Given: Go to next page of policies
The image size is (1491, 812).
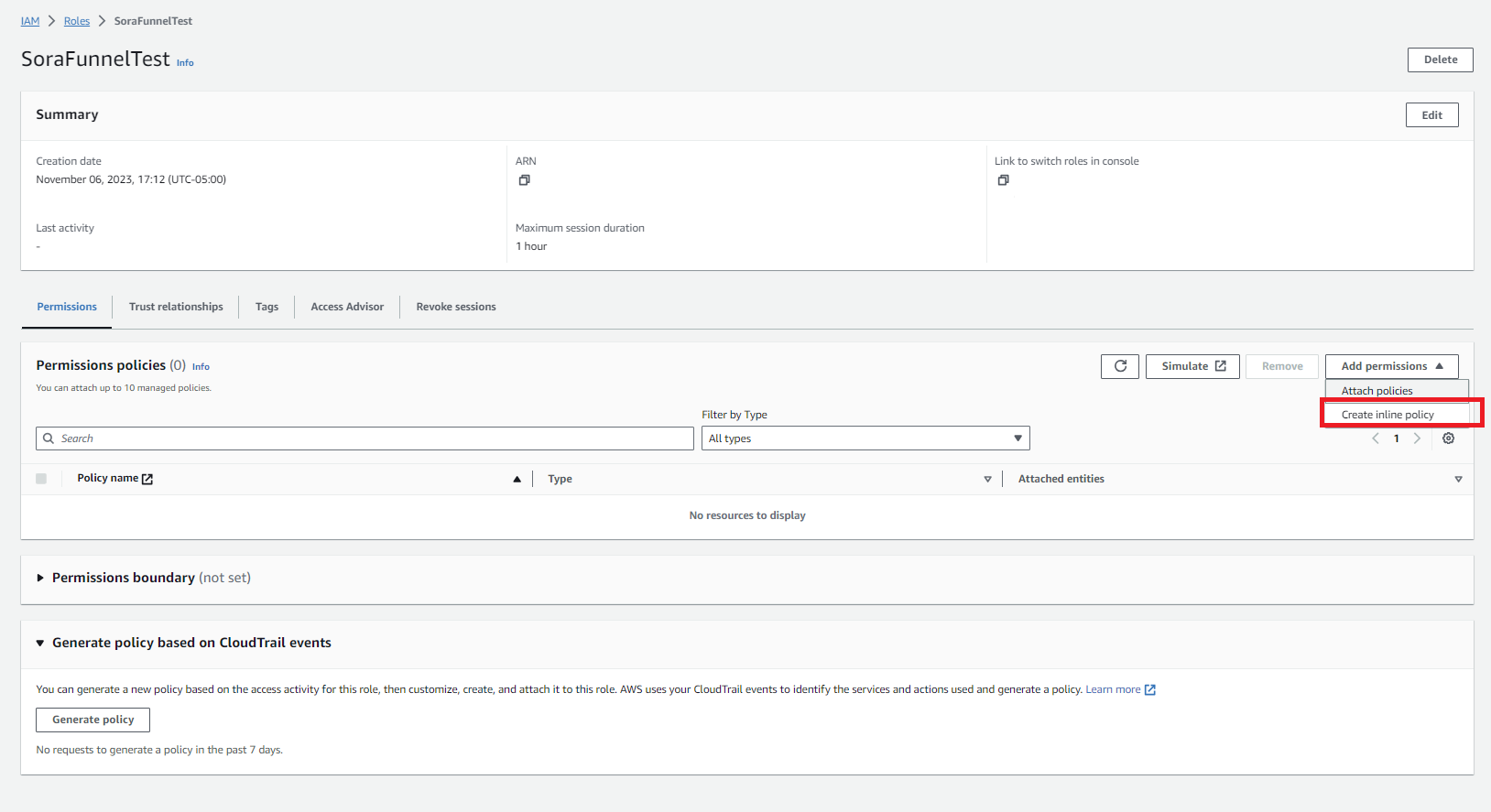Looking at the screenshot, I should (1417, 438).
